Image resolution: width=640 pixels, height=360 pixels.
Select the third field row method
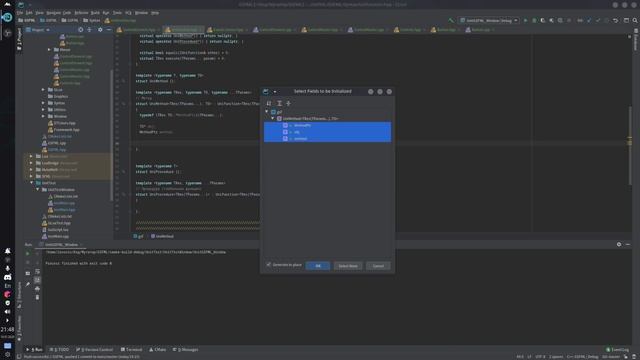click(x=327, y=139)
